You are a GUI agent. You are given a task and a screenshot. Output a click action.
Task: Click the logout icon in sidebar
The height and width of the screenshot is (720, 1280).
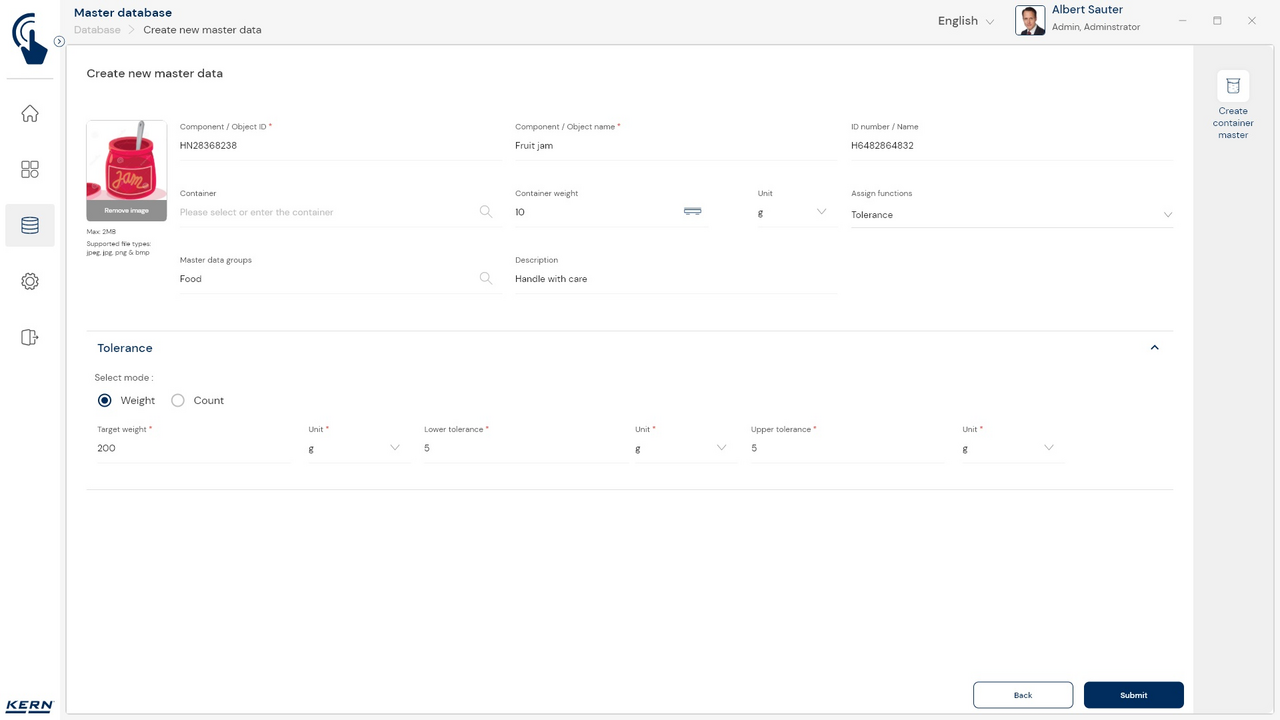click(x=30, y=338)
